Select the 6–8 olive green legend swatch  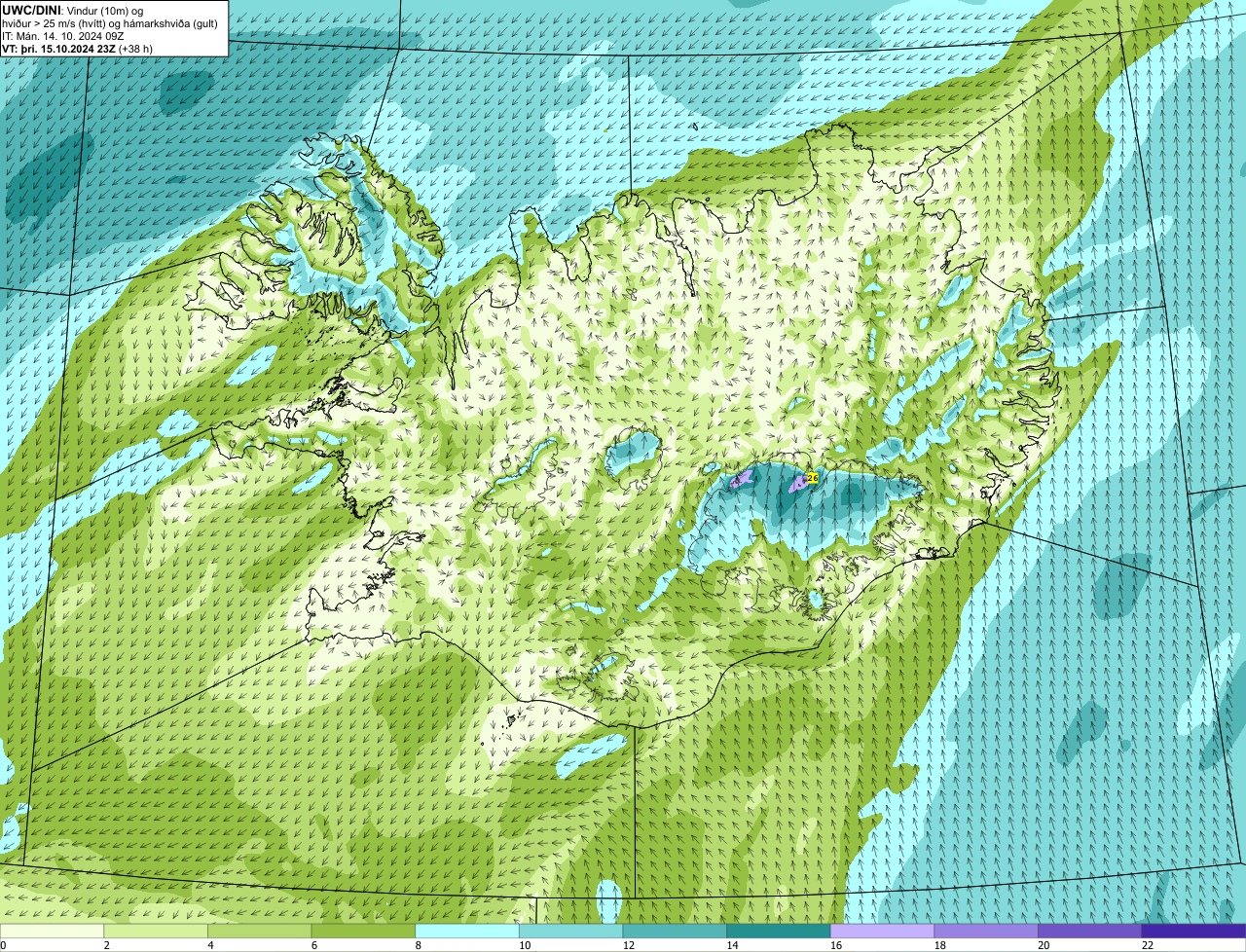[363, 931]
